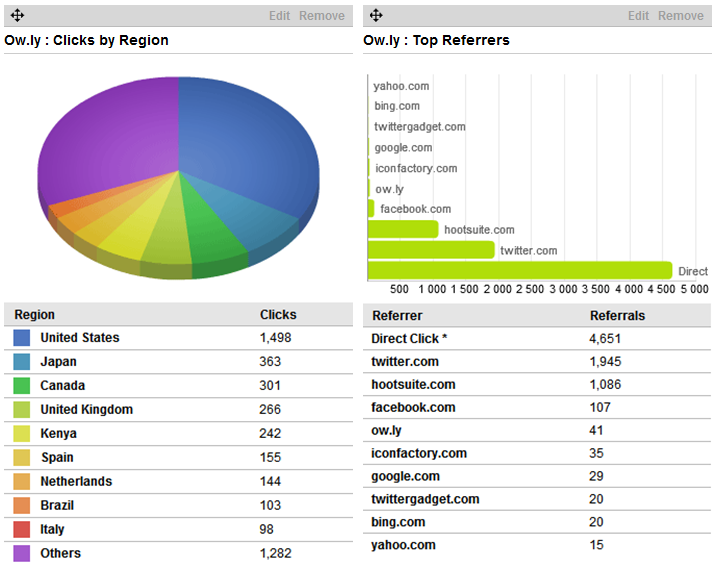Click yahoo.com in the referrer table
The width and height of the screenshot is (717, 570).
[x=403, y=545]
